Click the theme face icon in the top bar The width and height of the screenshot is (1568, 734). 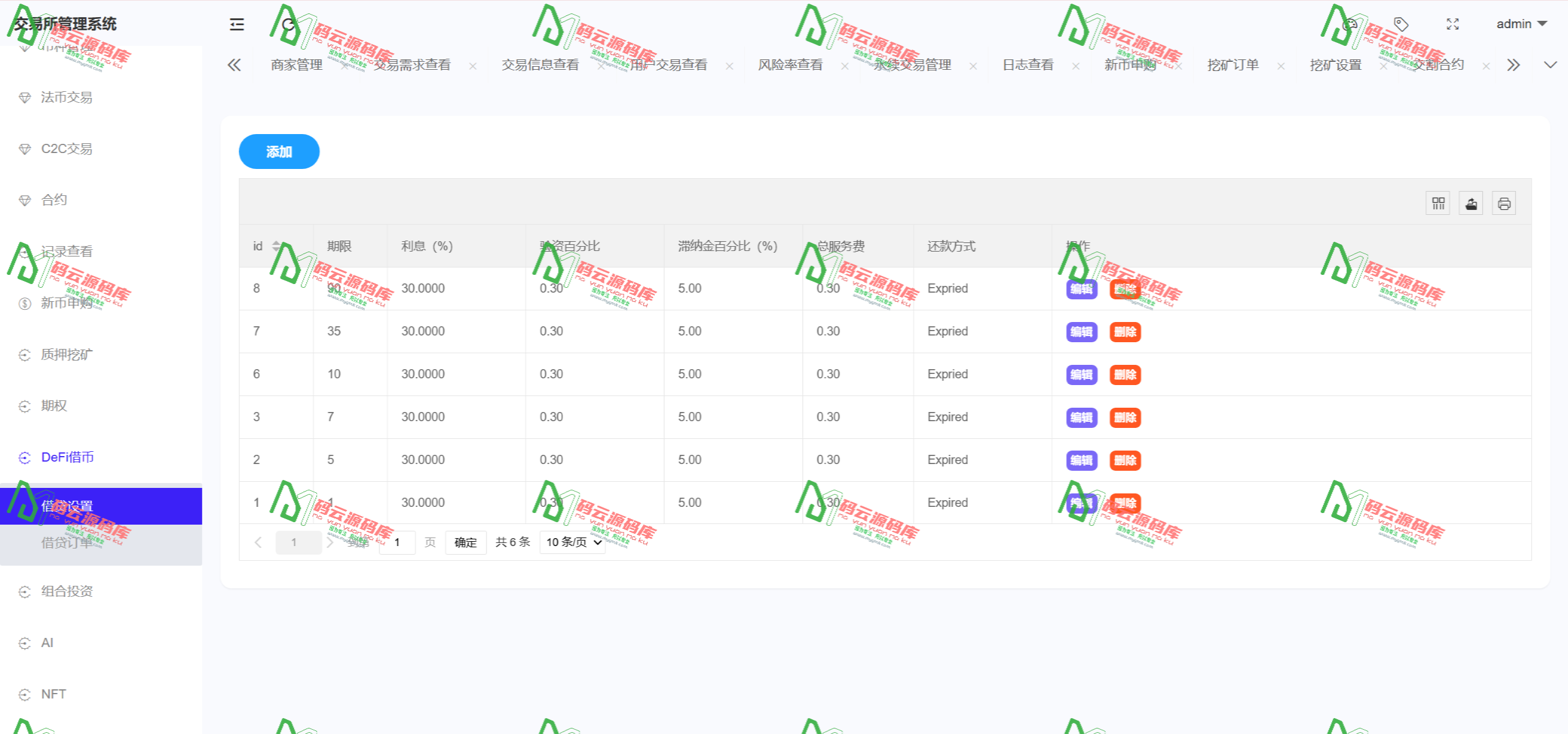pos(1349,24)
